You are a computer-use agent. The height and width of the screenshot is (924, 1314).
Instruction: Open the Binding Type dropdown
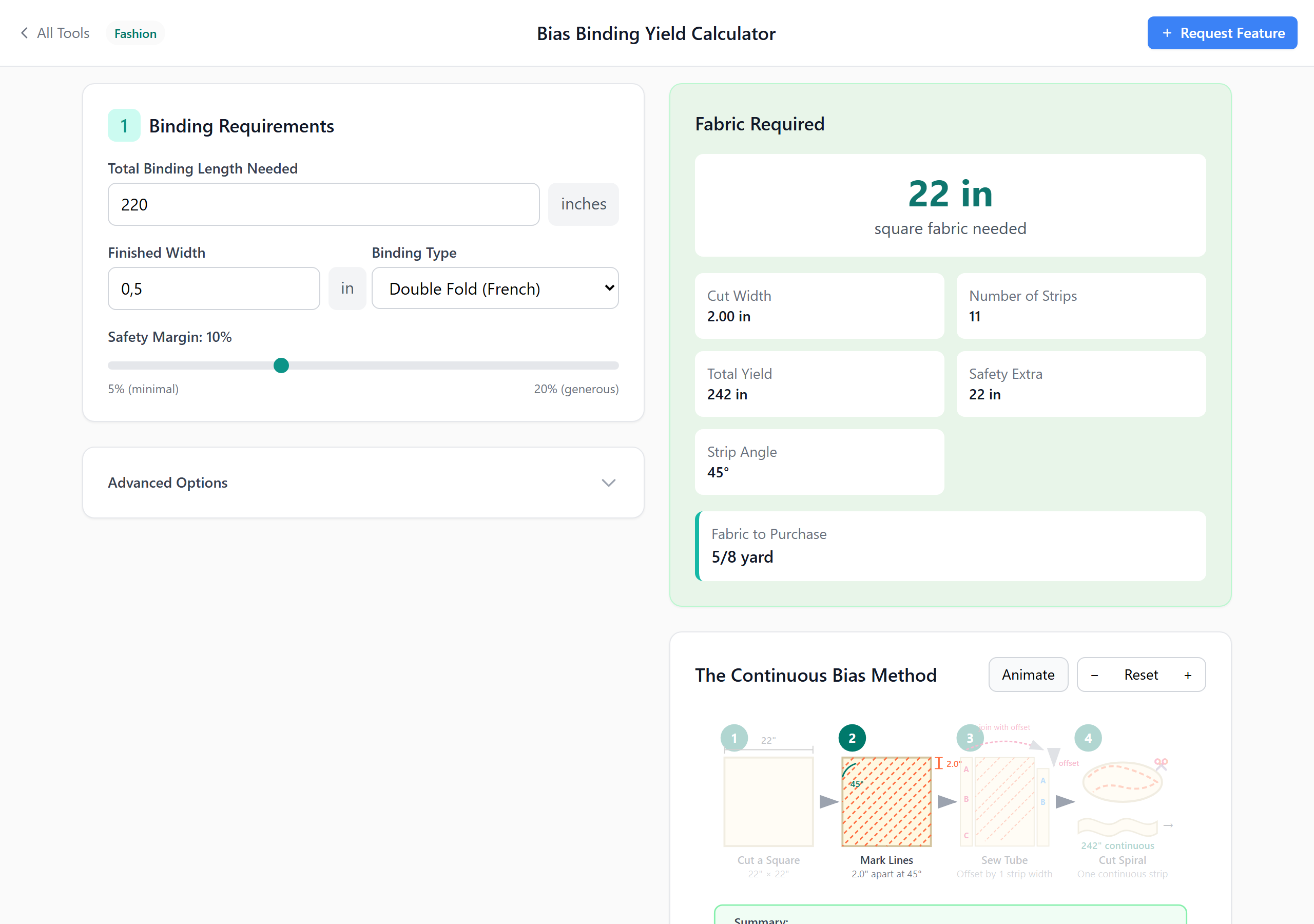[494, 288]
